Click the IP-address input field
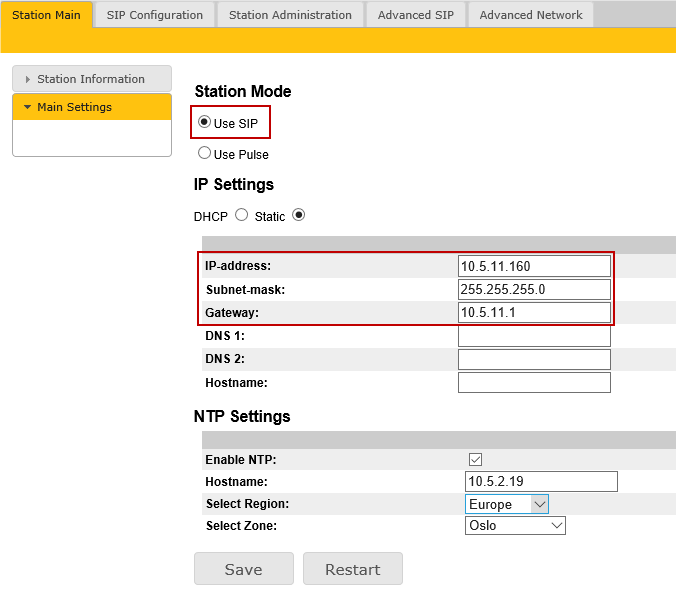This screenshot has height=589, width=676. pos(534,266)
